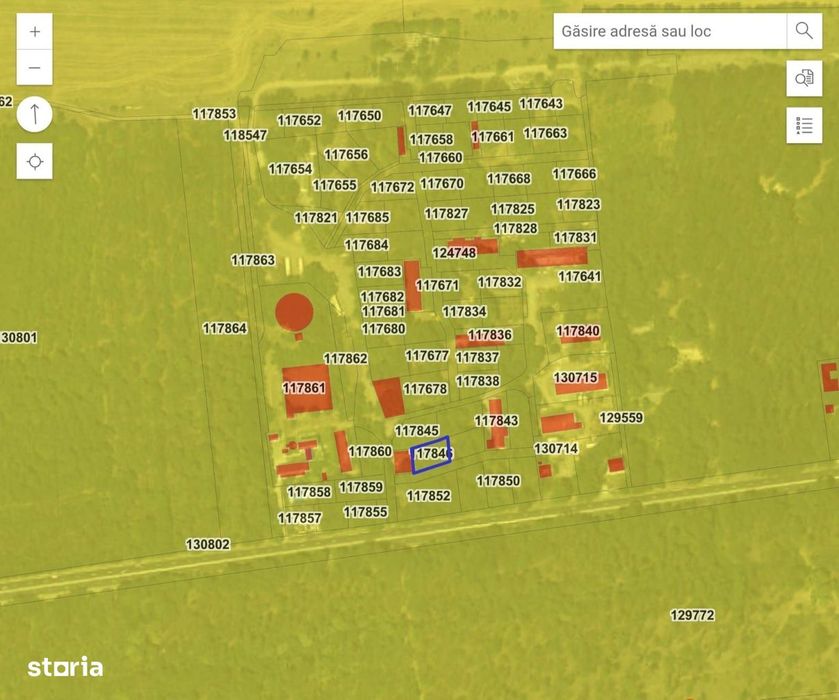This screenshot has width=839, height=700.
Task: Click parcel label 117671
Action: (437, 285)
